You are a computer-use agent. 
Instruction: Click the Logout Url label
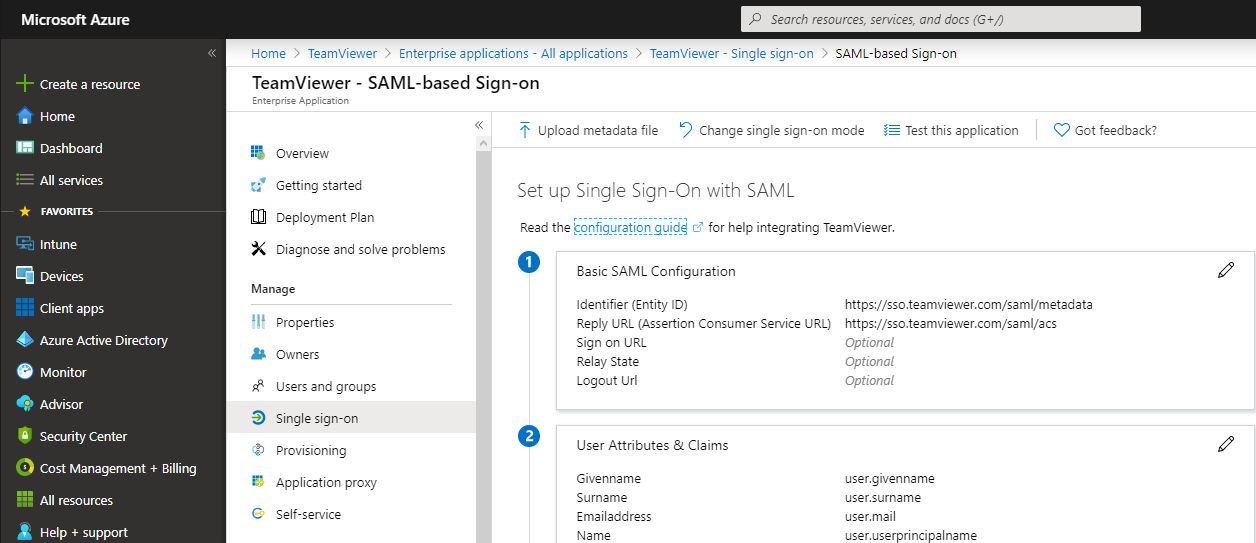pos(607,380)
